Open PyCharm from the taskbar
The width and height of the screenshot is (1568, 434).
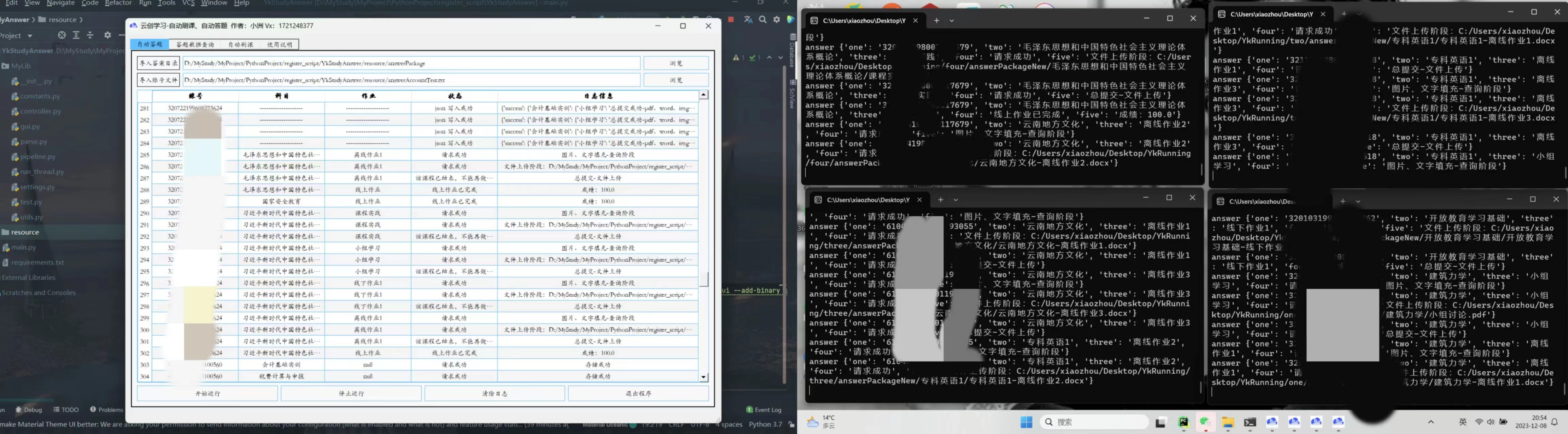1183,422
